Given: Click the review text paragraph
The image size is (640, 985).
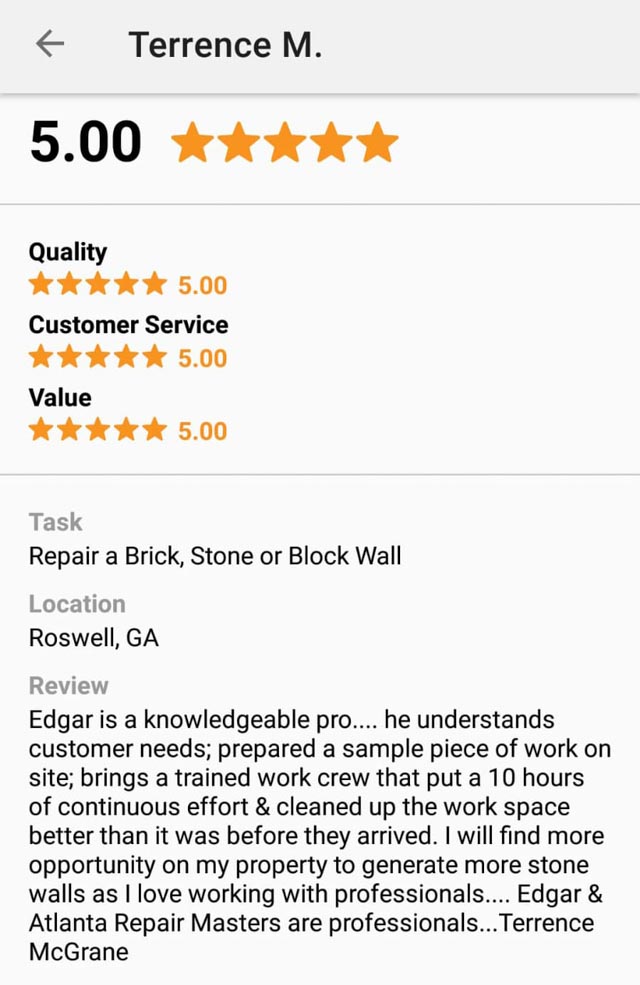Looking at the screenshot, I should pos(320,835).
